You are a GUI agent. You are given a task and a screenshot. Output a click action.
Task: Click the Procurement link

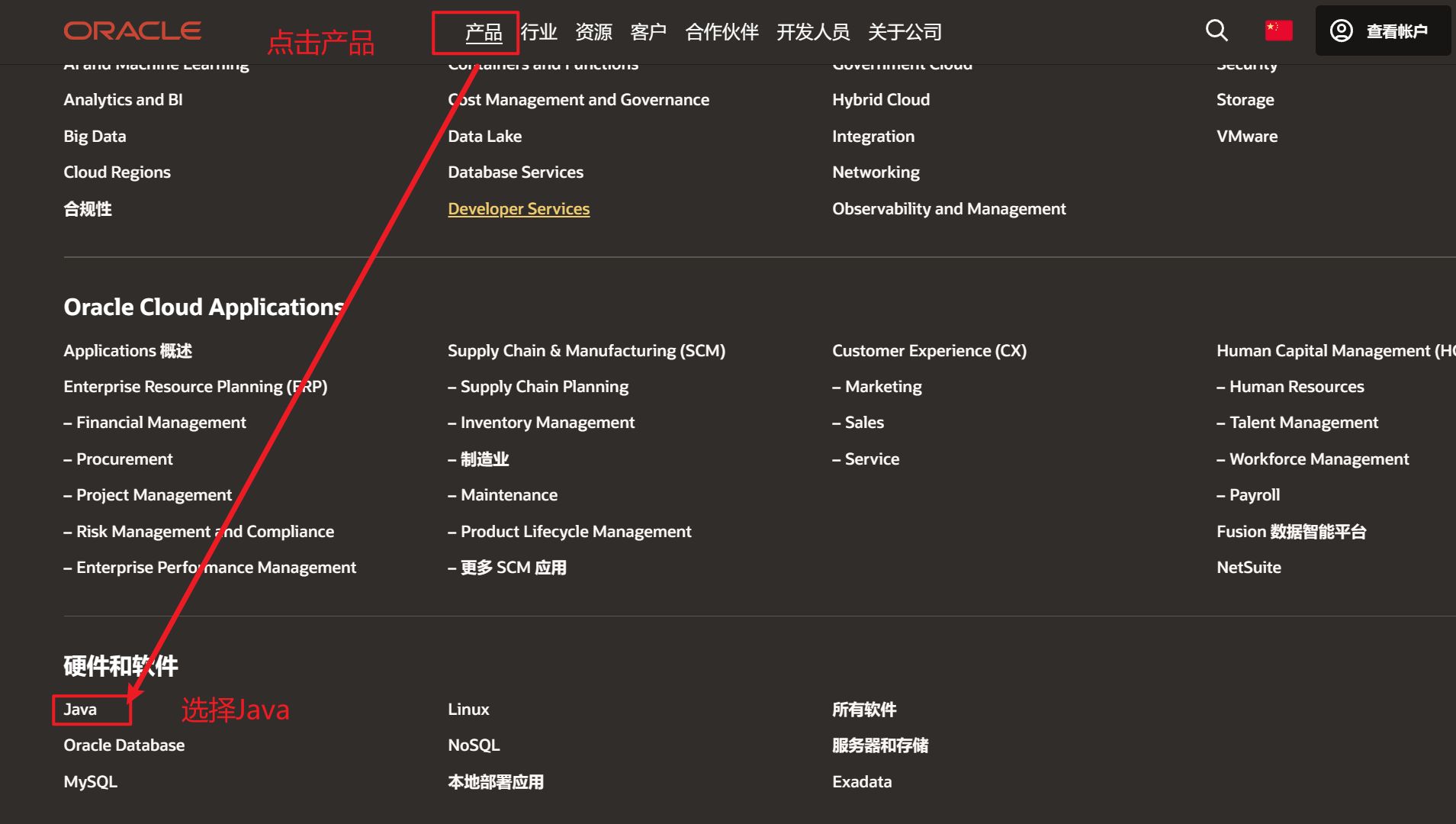click(118, 459)
